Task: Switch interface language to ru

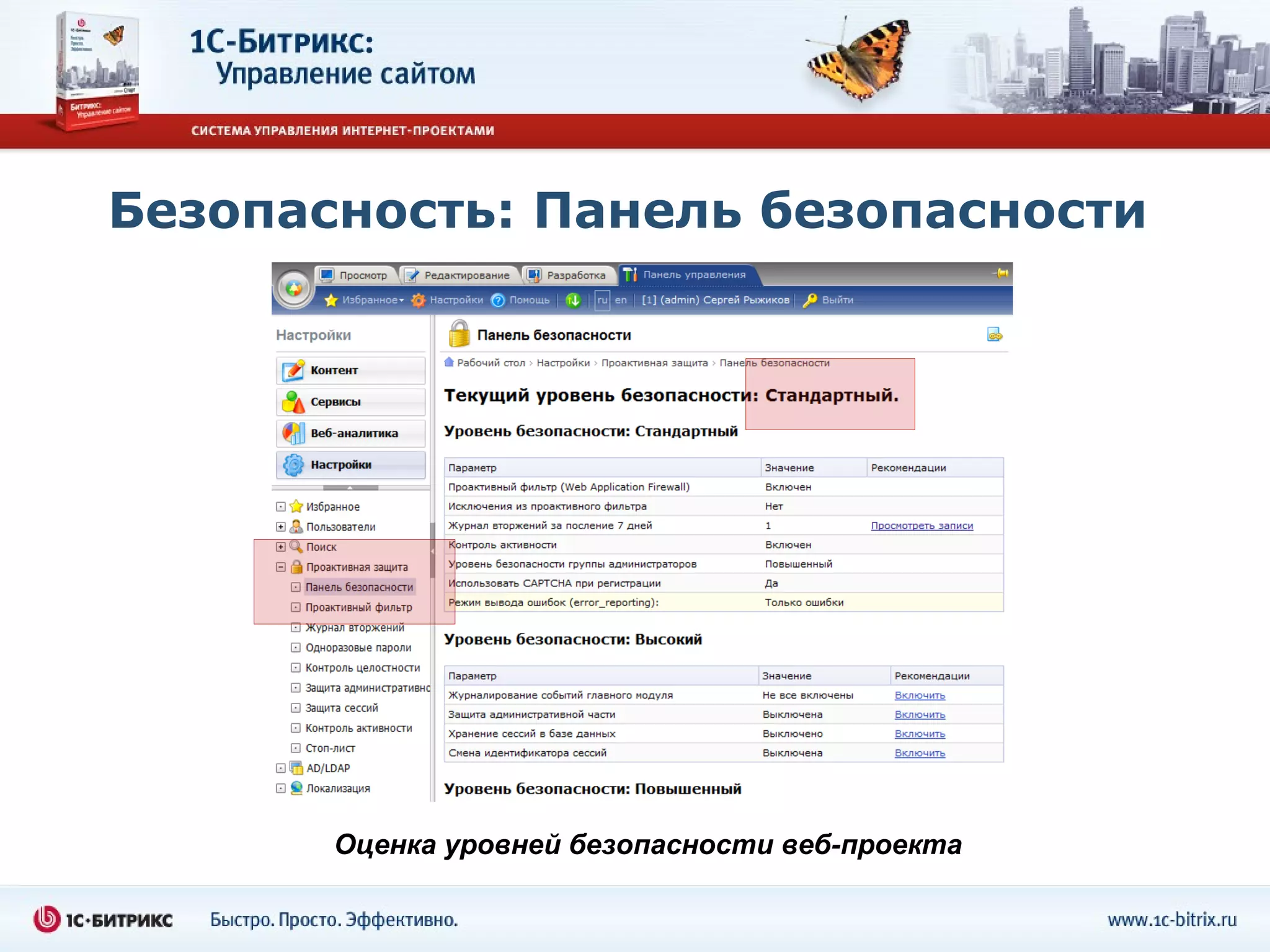Action: [602, 300]
